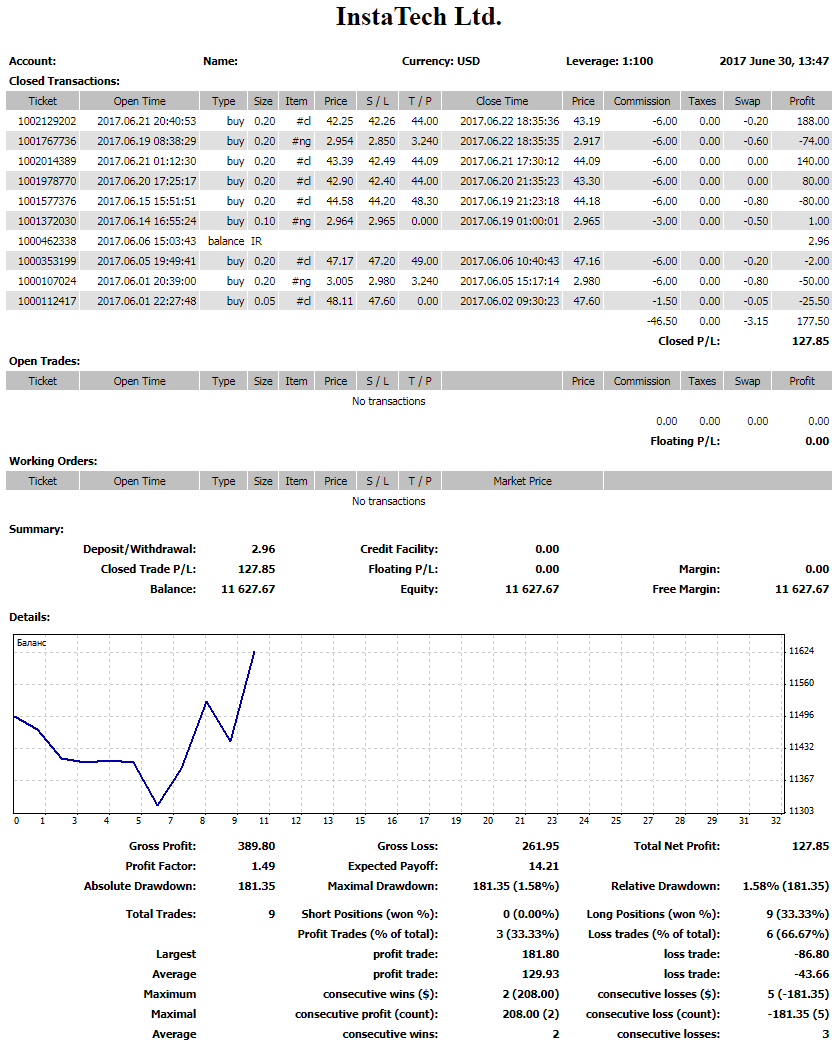Click Relative Drawdown value 1.58% (181.35)
Viewport: 838px width, 1051px height.
pyautogui.click(x=786, y=886)
